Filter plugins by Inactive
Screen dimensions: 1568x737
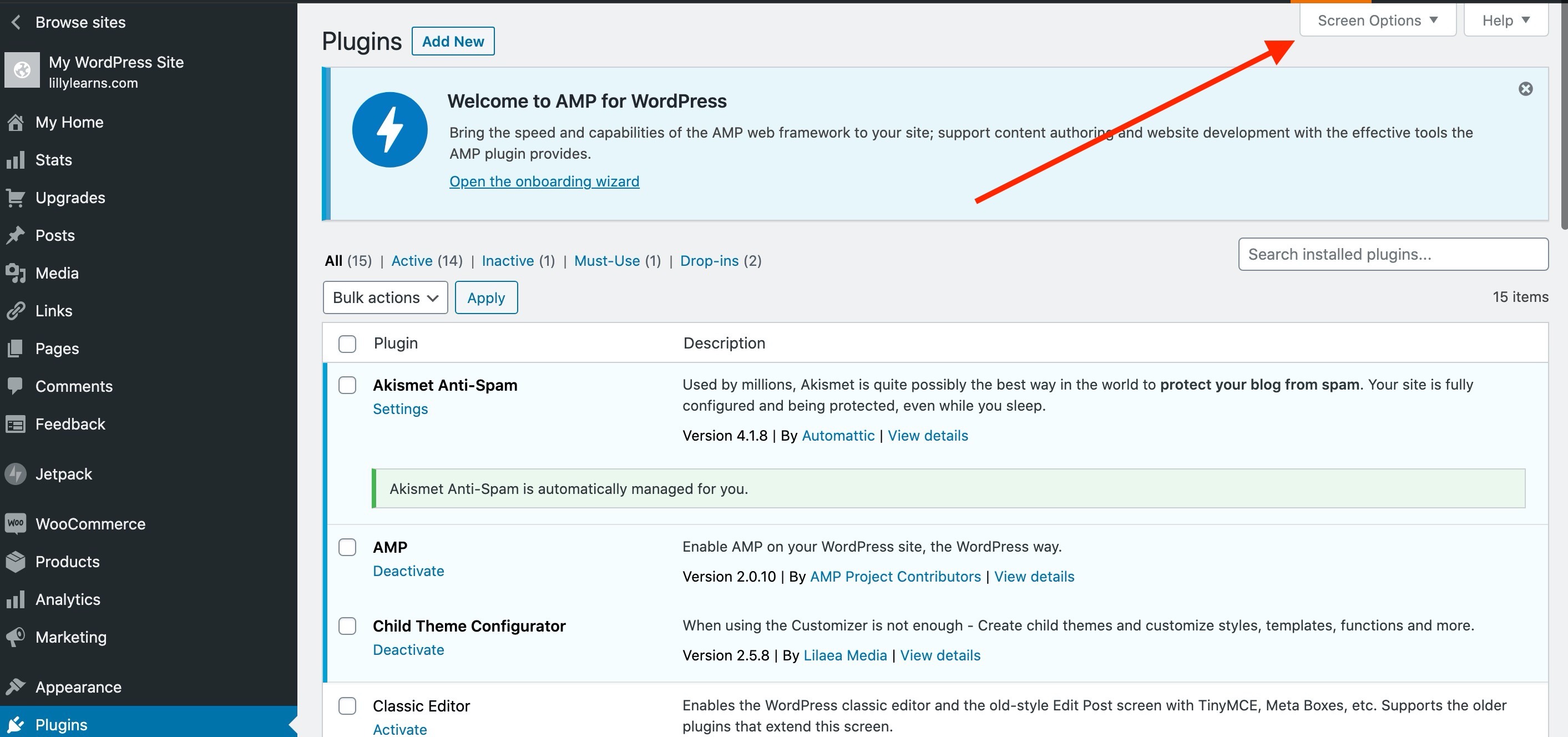508,261
